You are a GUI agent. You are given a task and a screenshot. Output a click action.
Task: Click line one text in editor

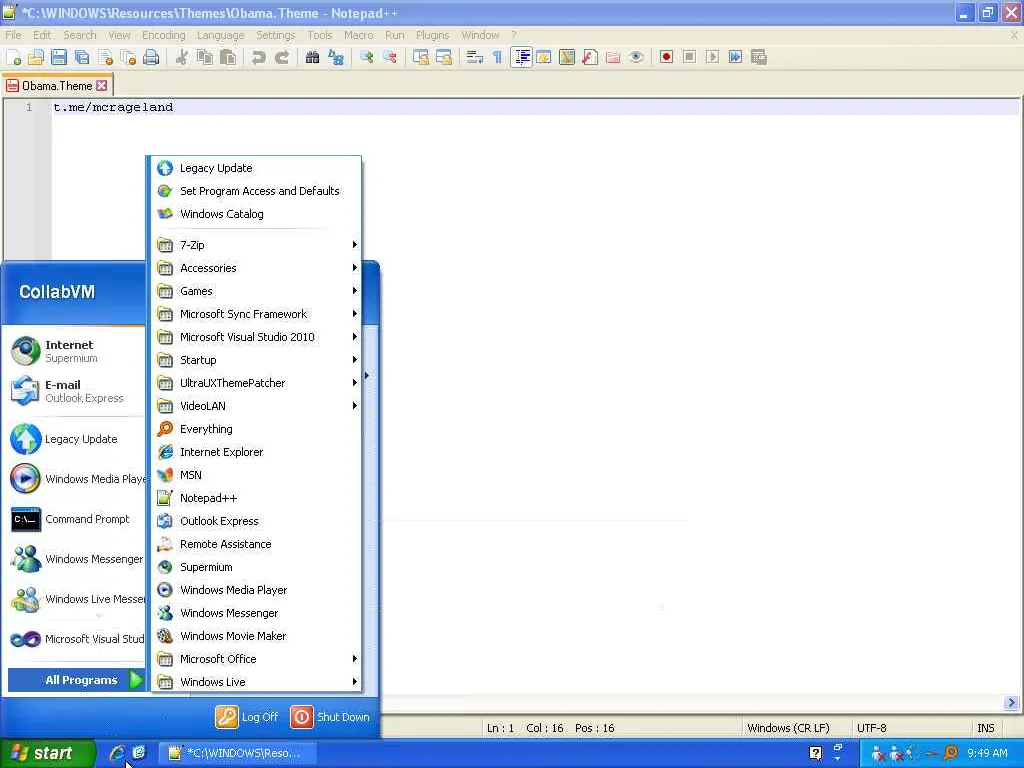(113, 107)
